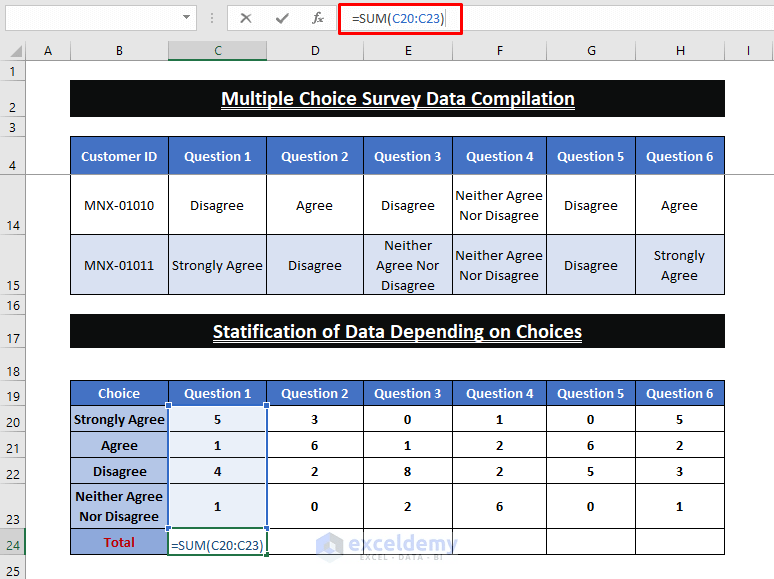Click the Question 3 Disagree count 8
The height and width of the screenshot is (579, 774).
pos(408,471)
